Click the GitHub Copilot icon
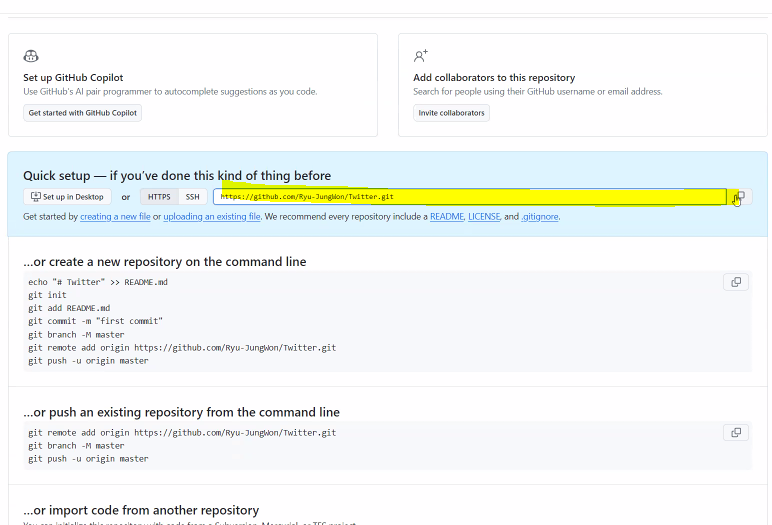 [x=31, y=56]
